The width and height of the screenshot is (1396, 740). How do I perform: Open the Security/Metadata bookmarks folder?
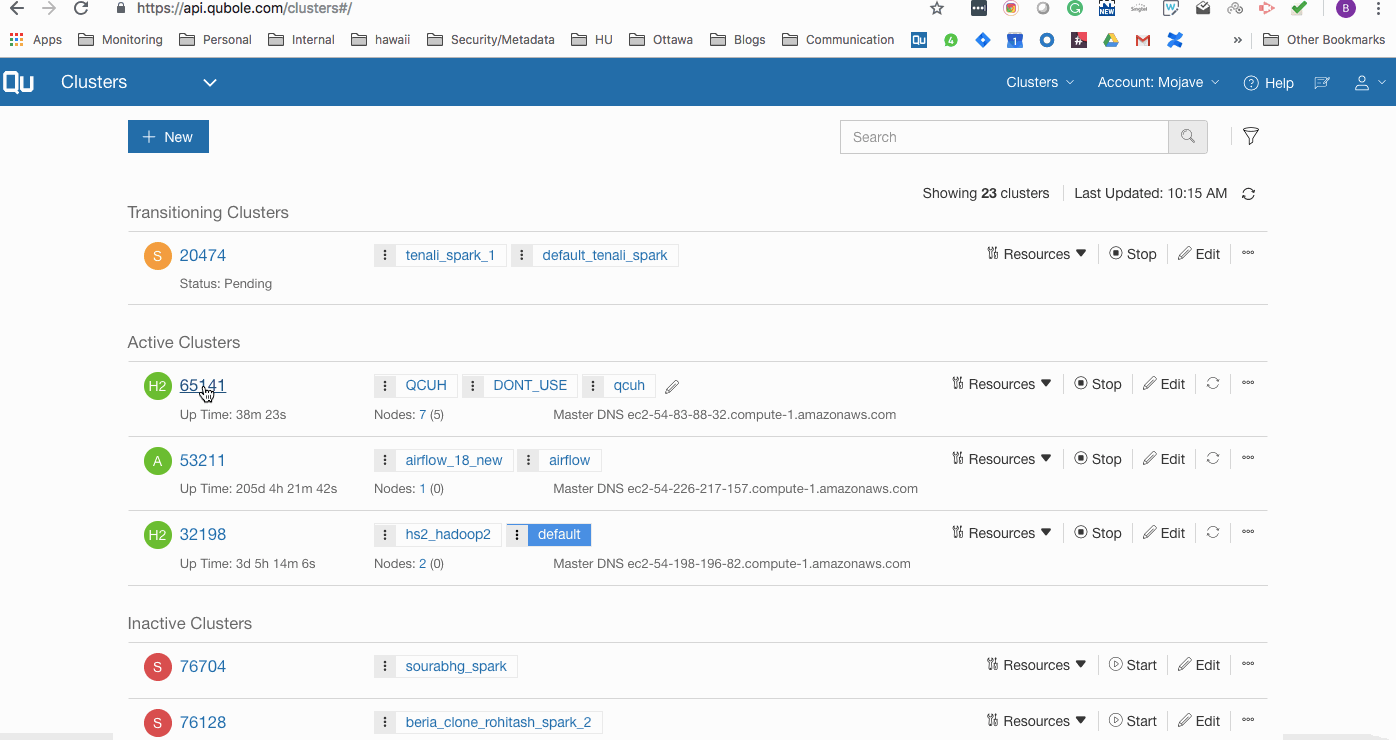[491, 40]
